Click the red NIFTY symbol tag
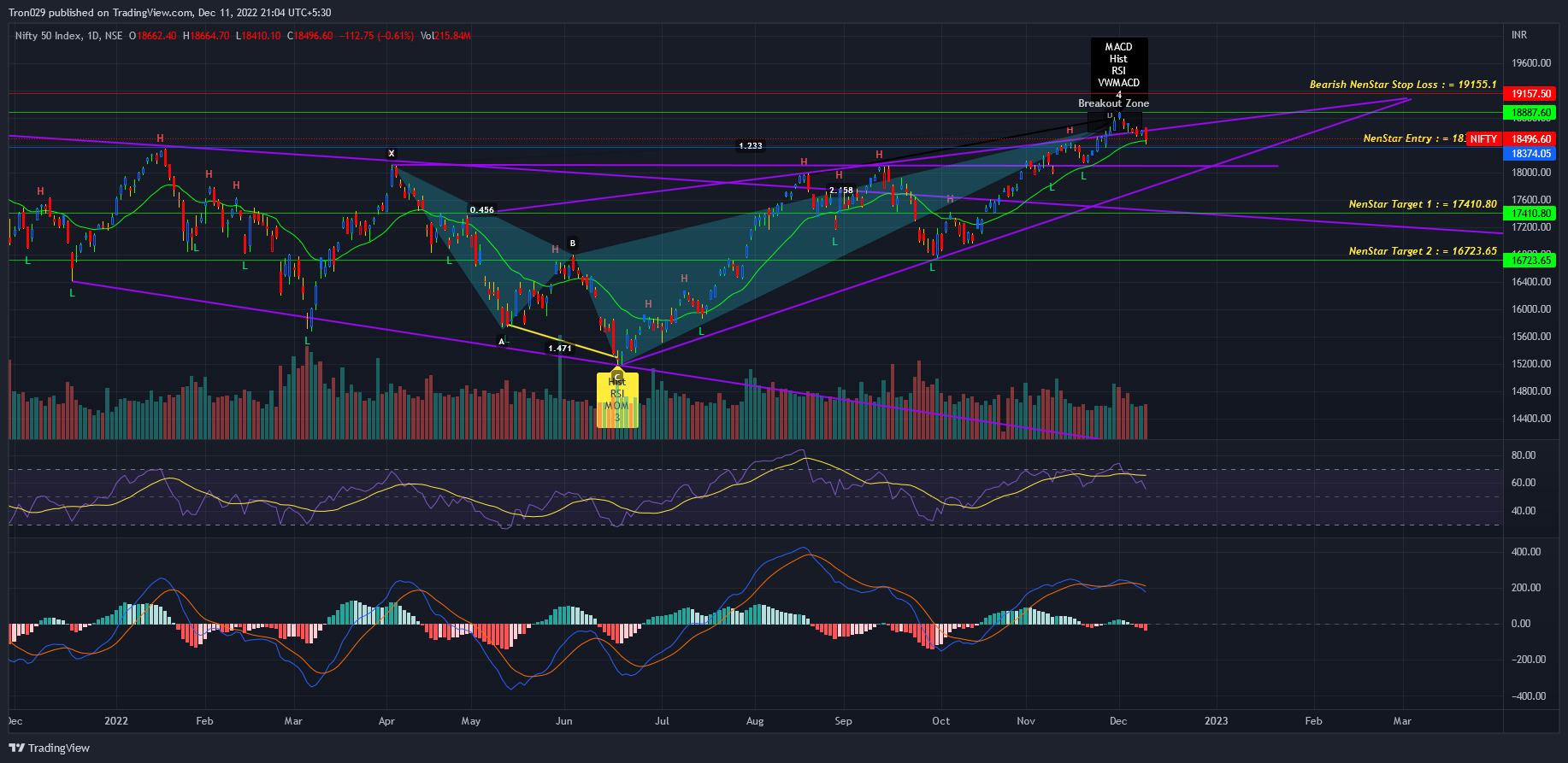The width and height of the screenshot is (1568, 763). (1483, 139)
